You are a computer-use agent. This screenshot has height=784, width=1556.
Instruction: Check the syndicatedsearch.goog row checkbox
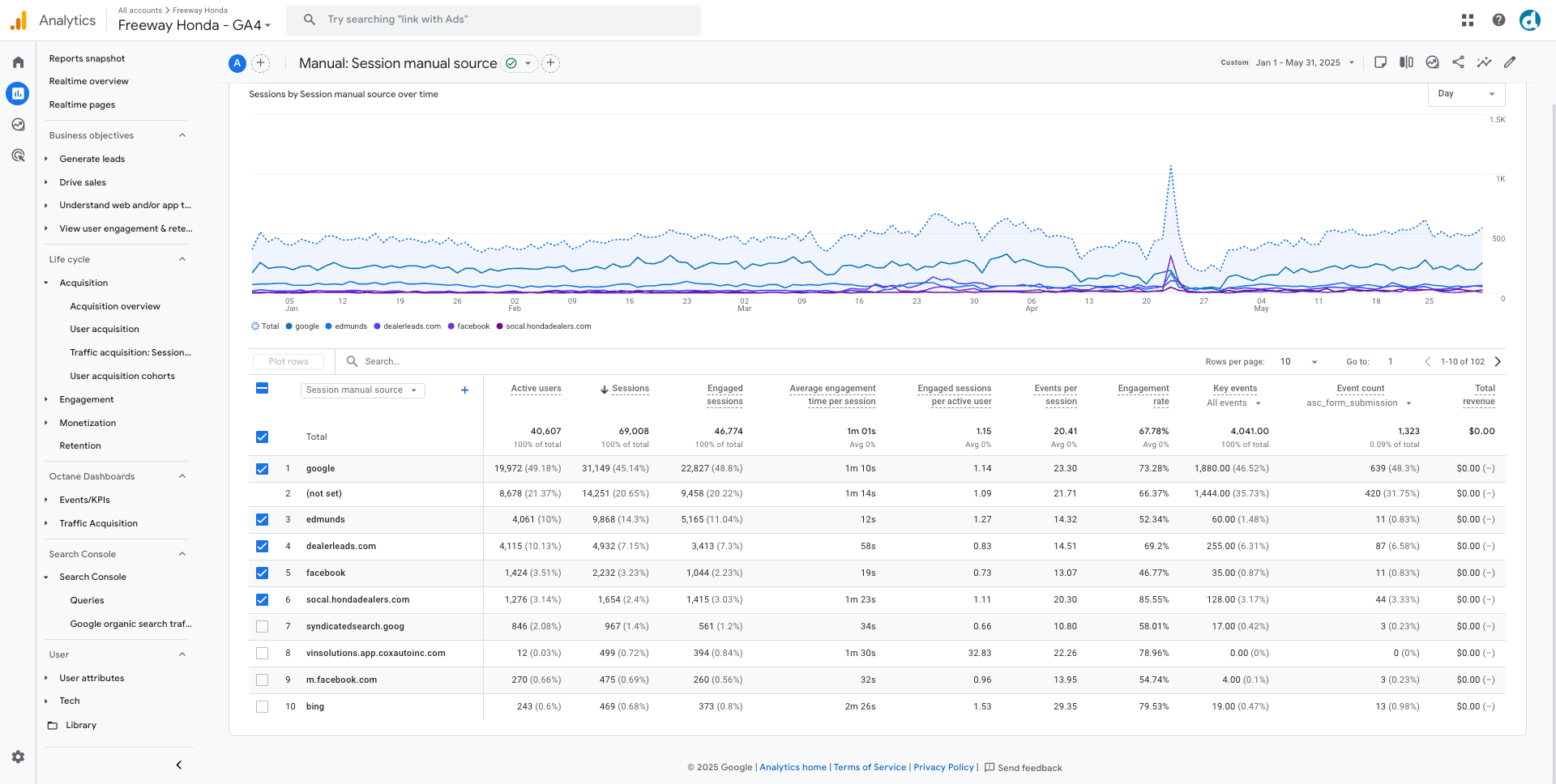tap(262, 627)
